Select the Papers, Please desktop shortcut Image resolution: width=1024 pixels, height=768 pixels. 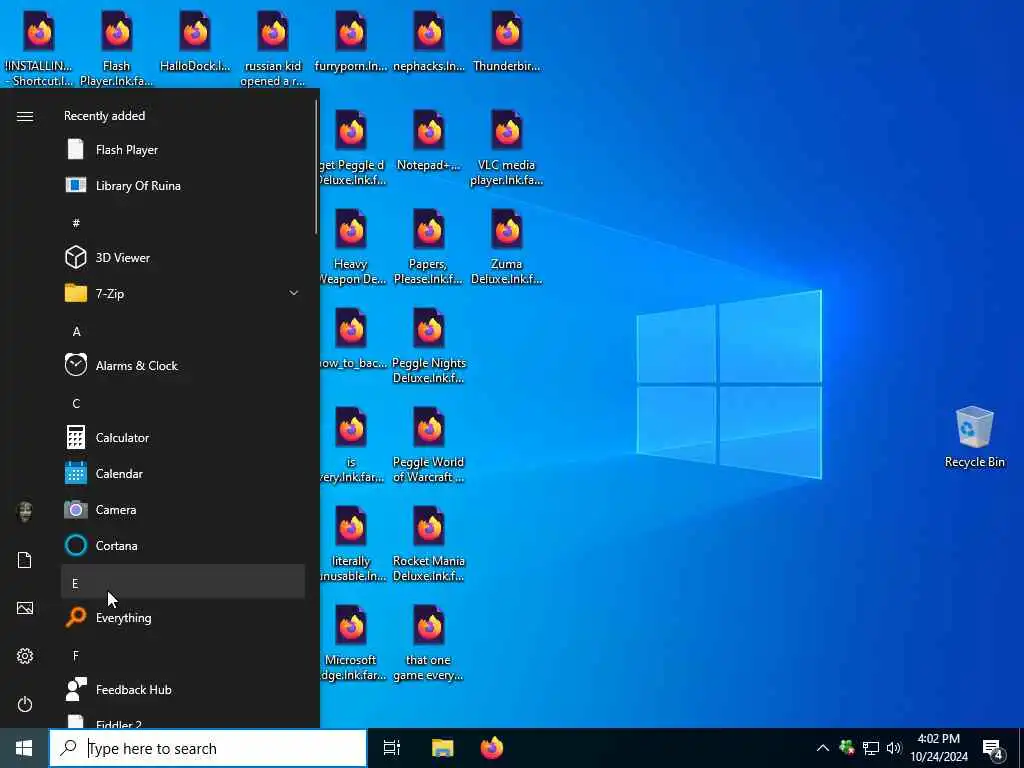[429, 247]
